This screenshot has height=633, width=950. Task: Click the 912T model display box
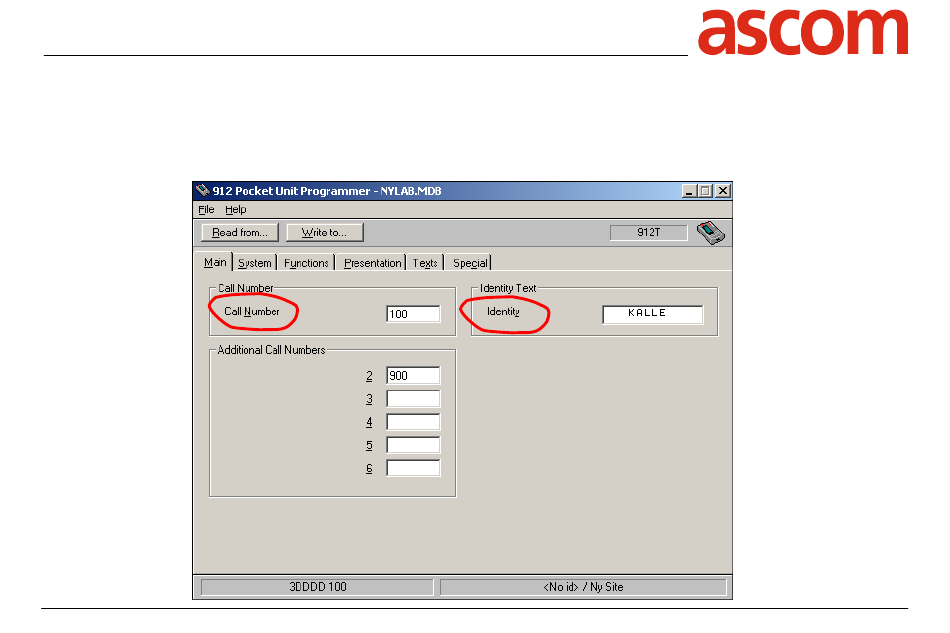click(x=649, y=233)
